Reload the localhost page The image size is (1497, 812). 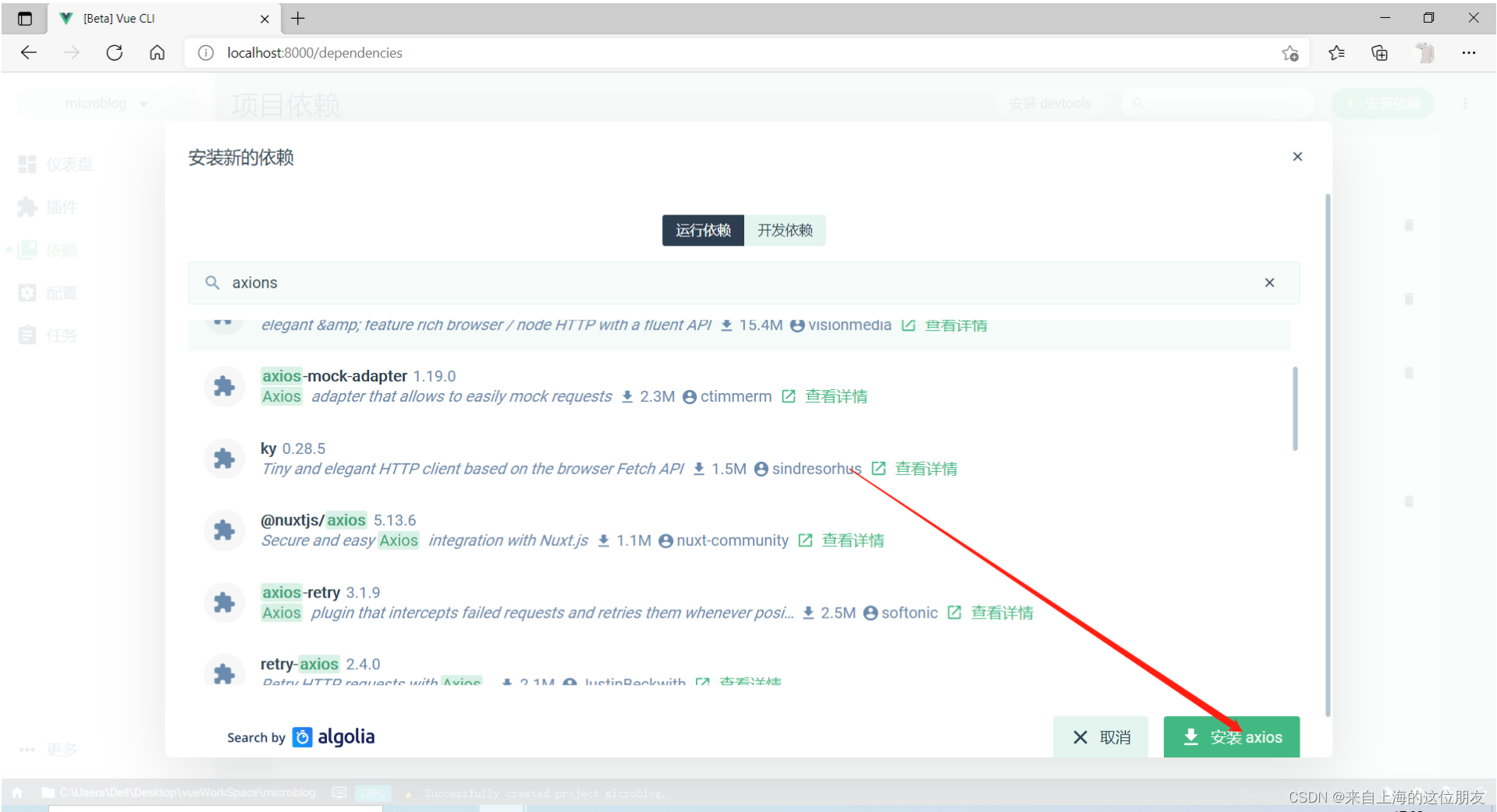(x=115, y=52)
